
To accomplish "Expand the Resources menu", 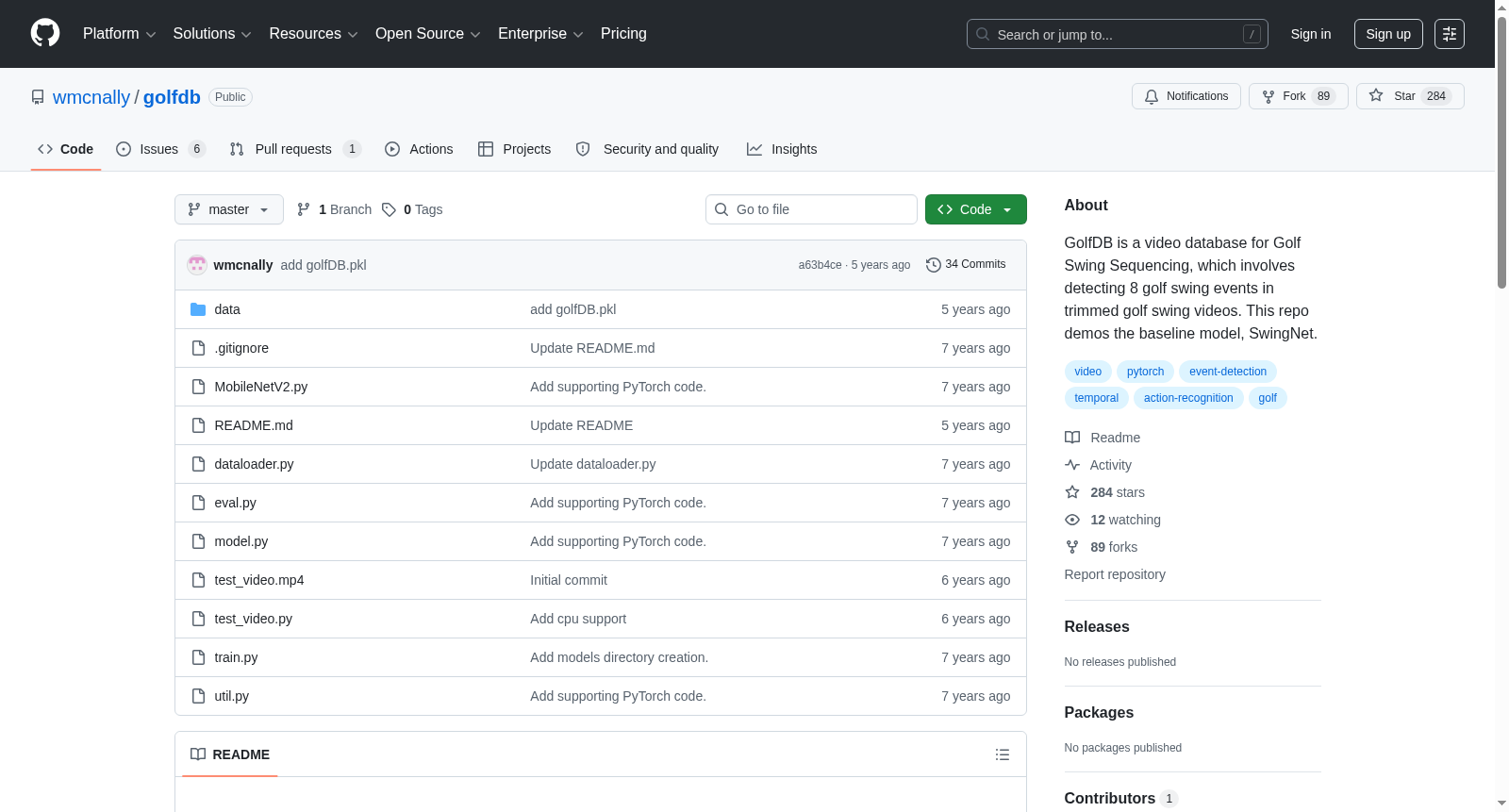I will [x=313, y=34].
